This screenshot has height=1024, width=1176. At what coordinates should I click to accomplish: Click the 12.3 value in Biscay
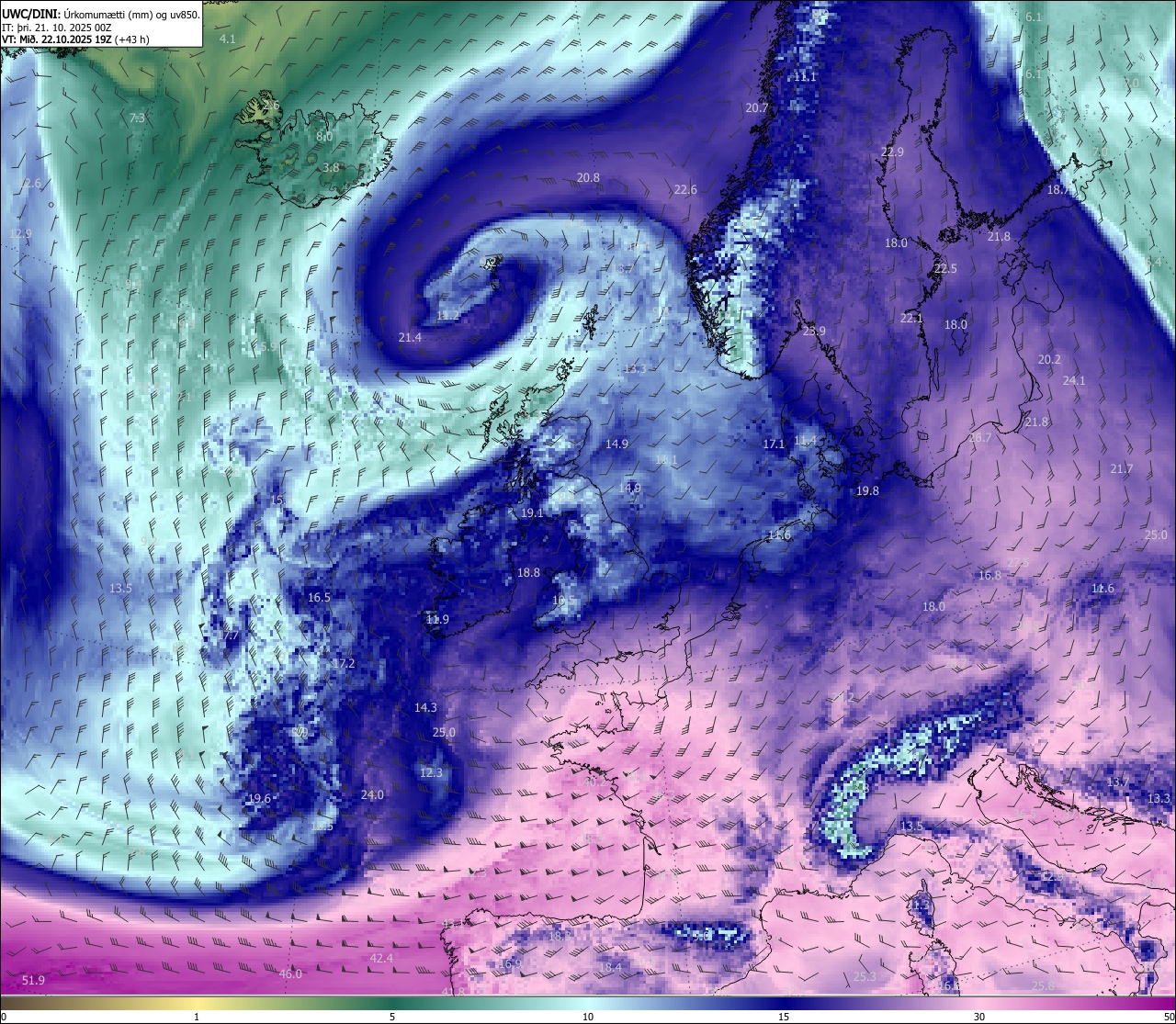431,773
